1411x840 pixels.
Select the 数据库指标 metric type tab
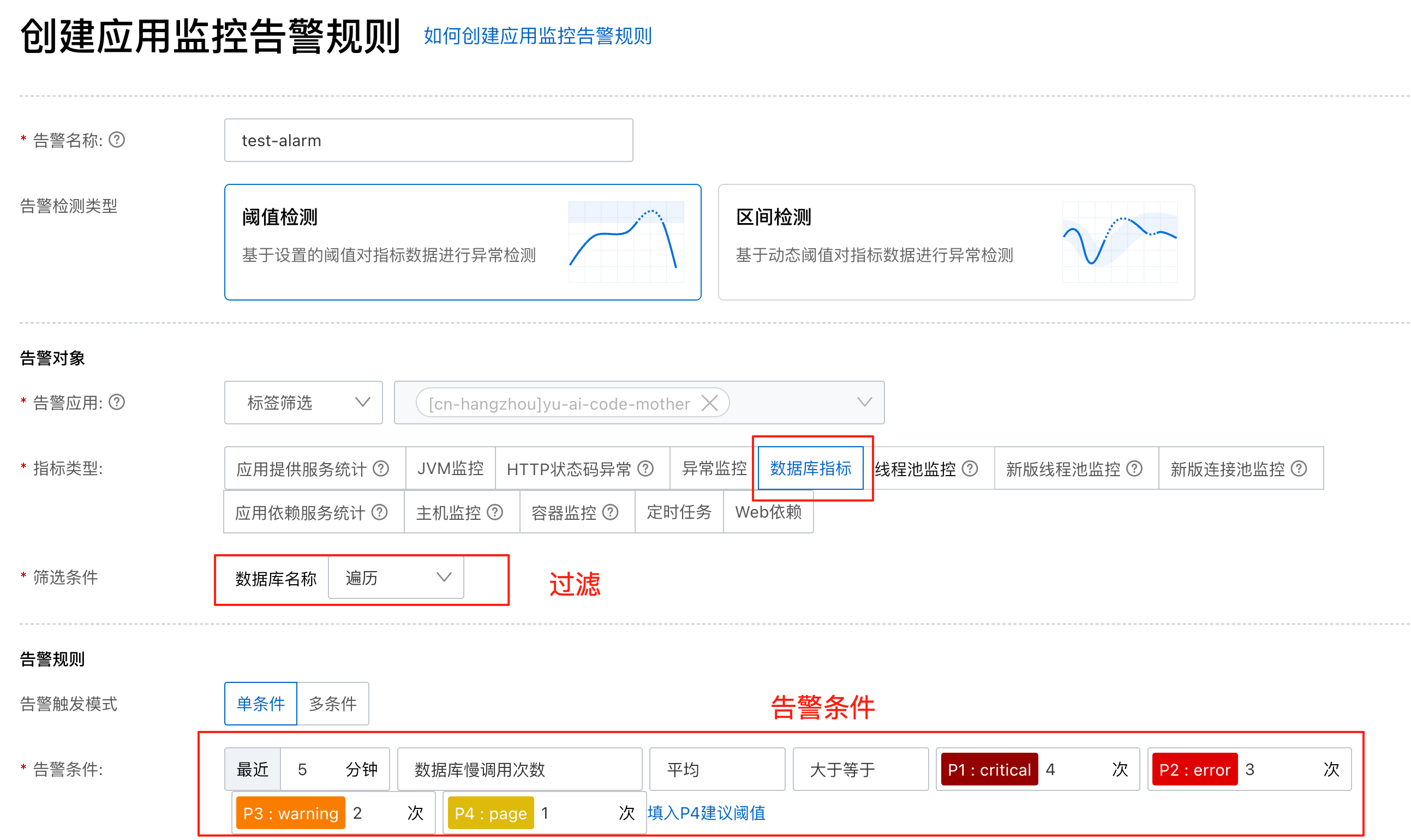[x=810, y=468]
